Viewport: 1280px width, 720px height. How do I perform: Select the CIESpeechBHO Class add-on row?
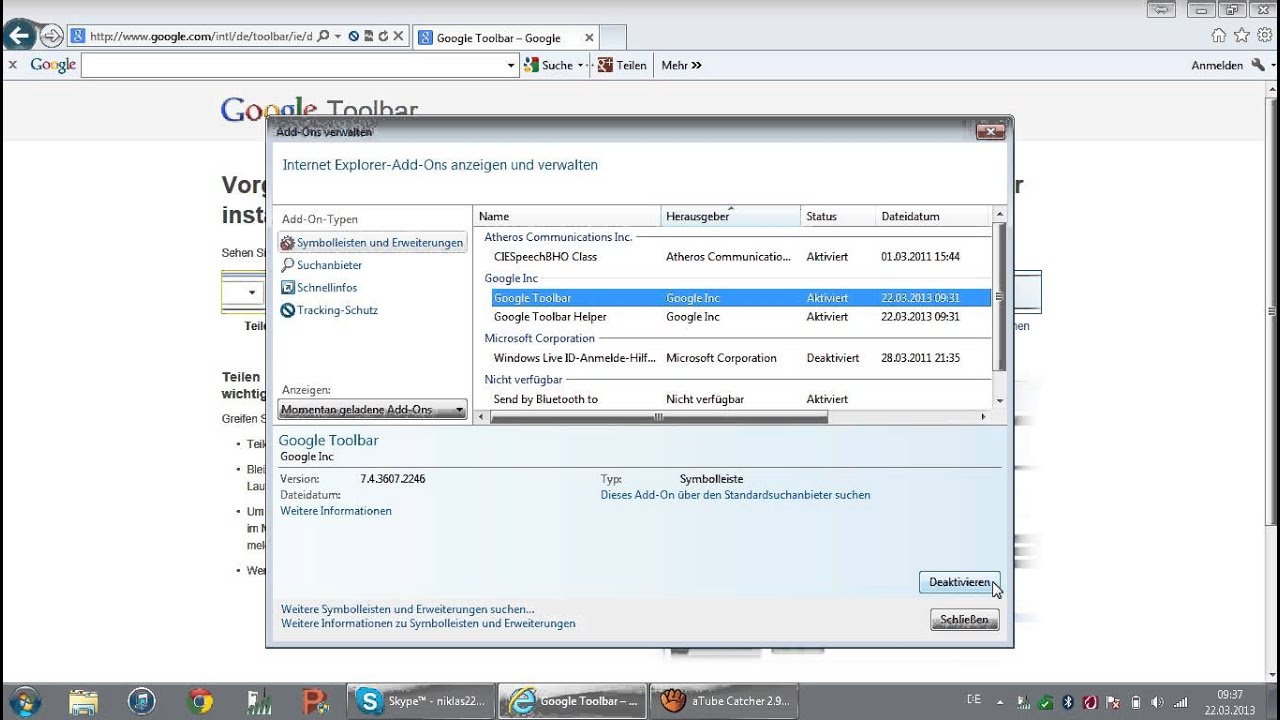[740, 257]
